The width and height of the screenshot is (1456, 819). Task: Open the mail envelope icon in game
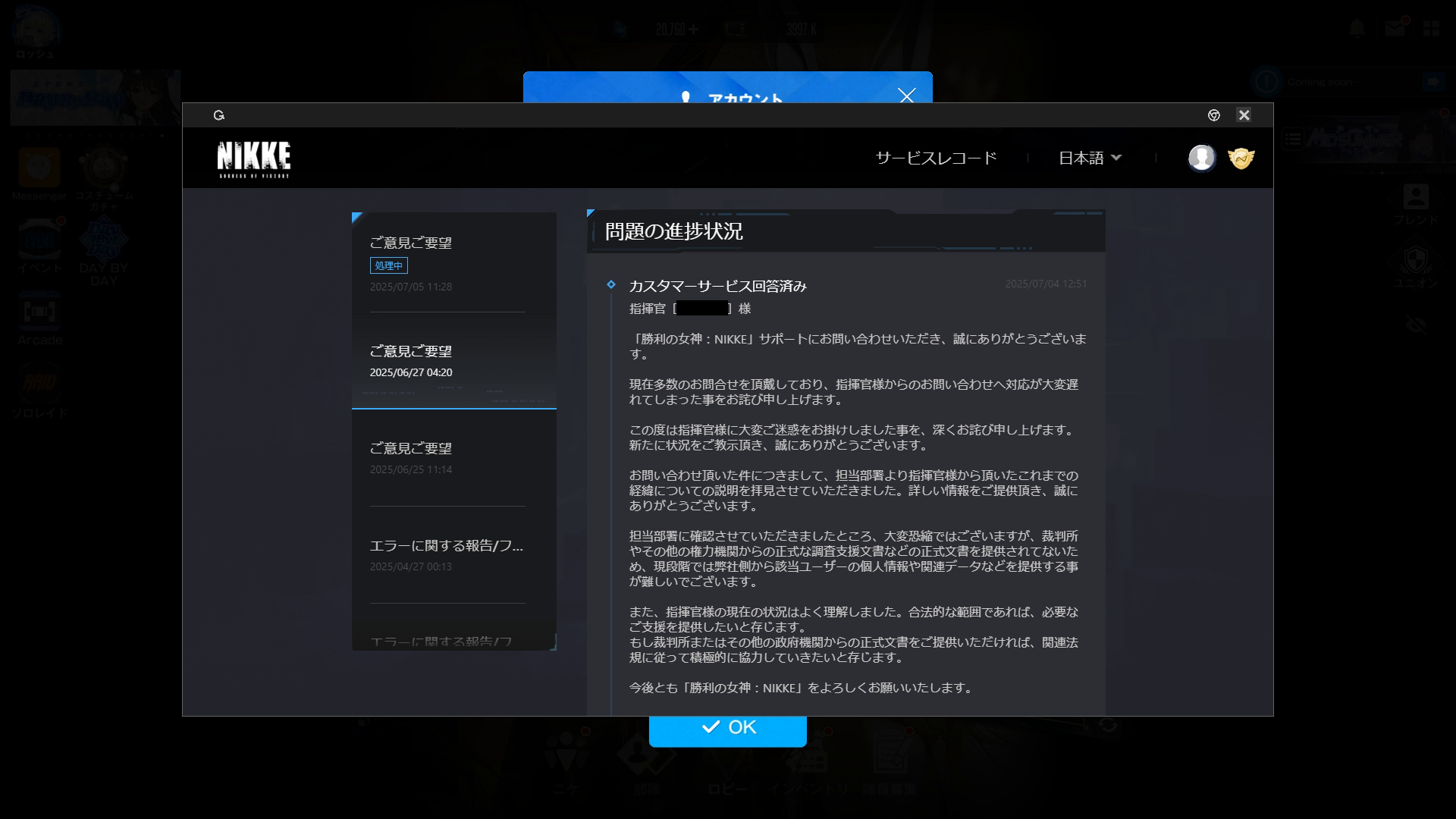(x=1395, y=28)
